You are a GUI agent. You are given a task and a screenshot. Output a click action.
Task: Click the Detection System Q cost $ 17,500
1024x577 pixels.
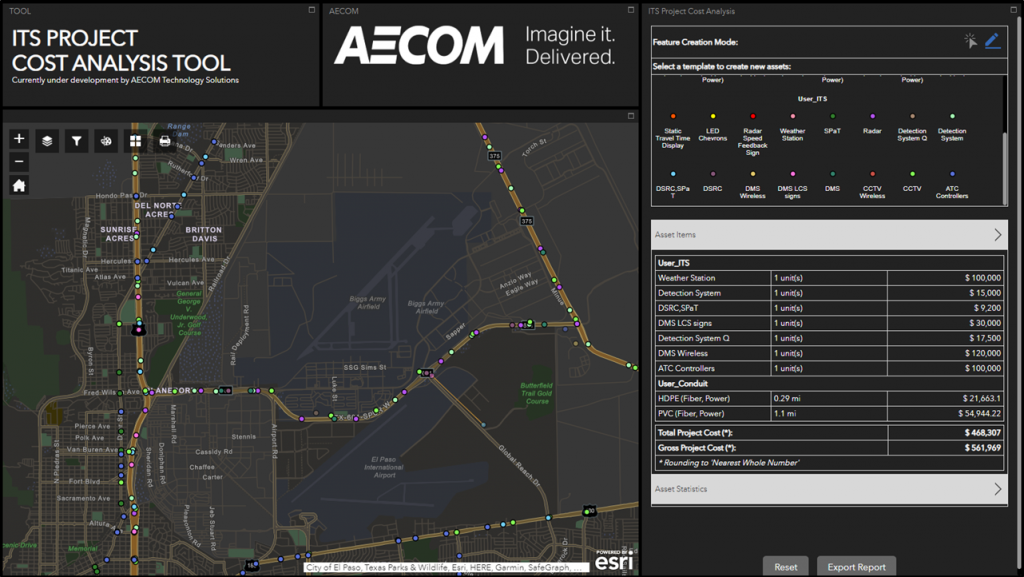[985, 338]
